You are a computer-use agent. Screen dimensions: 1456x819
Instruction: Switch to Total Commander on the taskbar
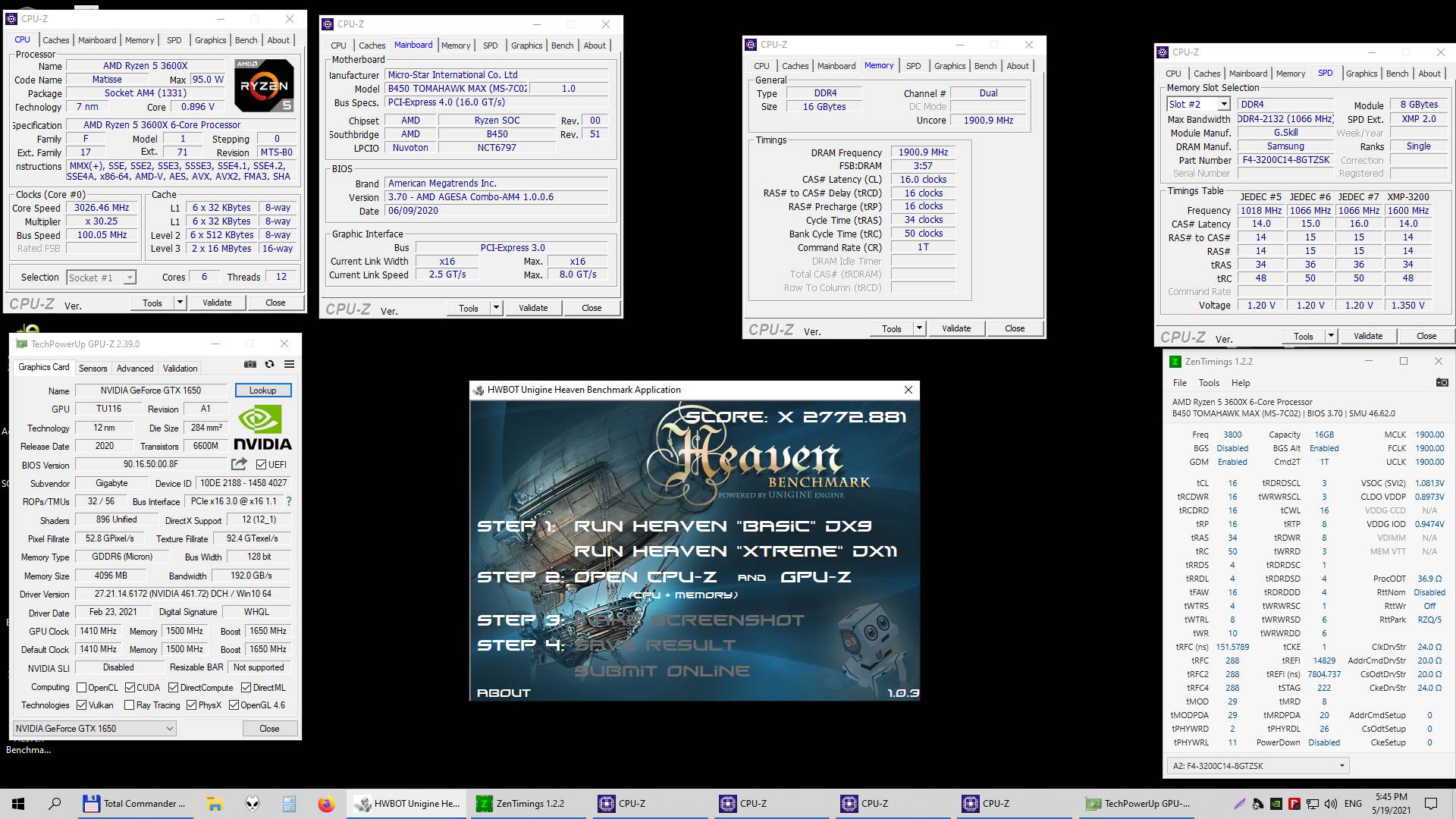click(135, 804)
